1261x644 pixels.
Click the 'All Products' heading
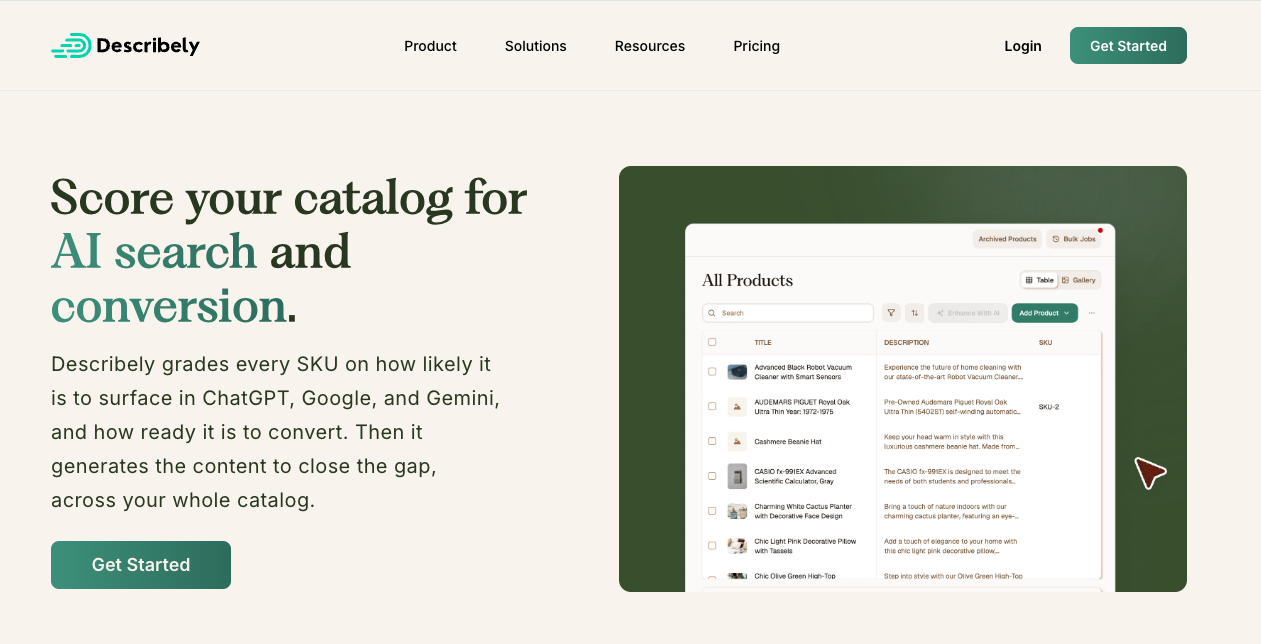point(747,280)
